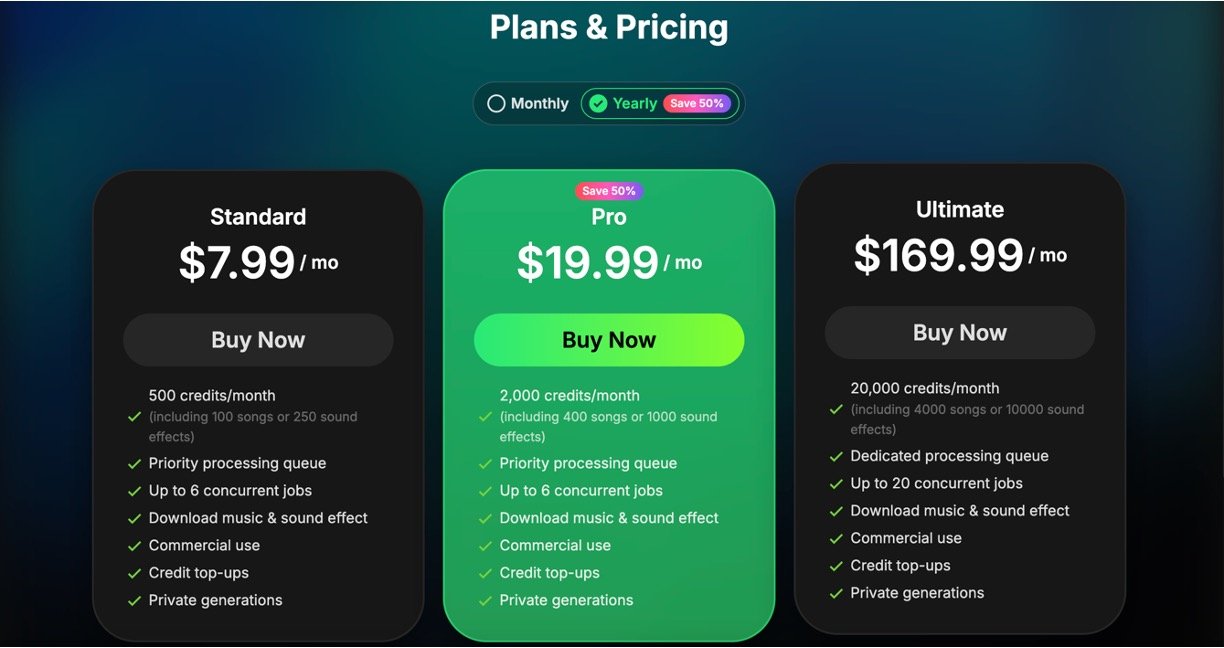Click checkmark beside Dedicated processing queue
This screenshot has width=1224, height=648.
(x=836, y=457)
